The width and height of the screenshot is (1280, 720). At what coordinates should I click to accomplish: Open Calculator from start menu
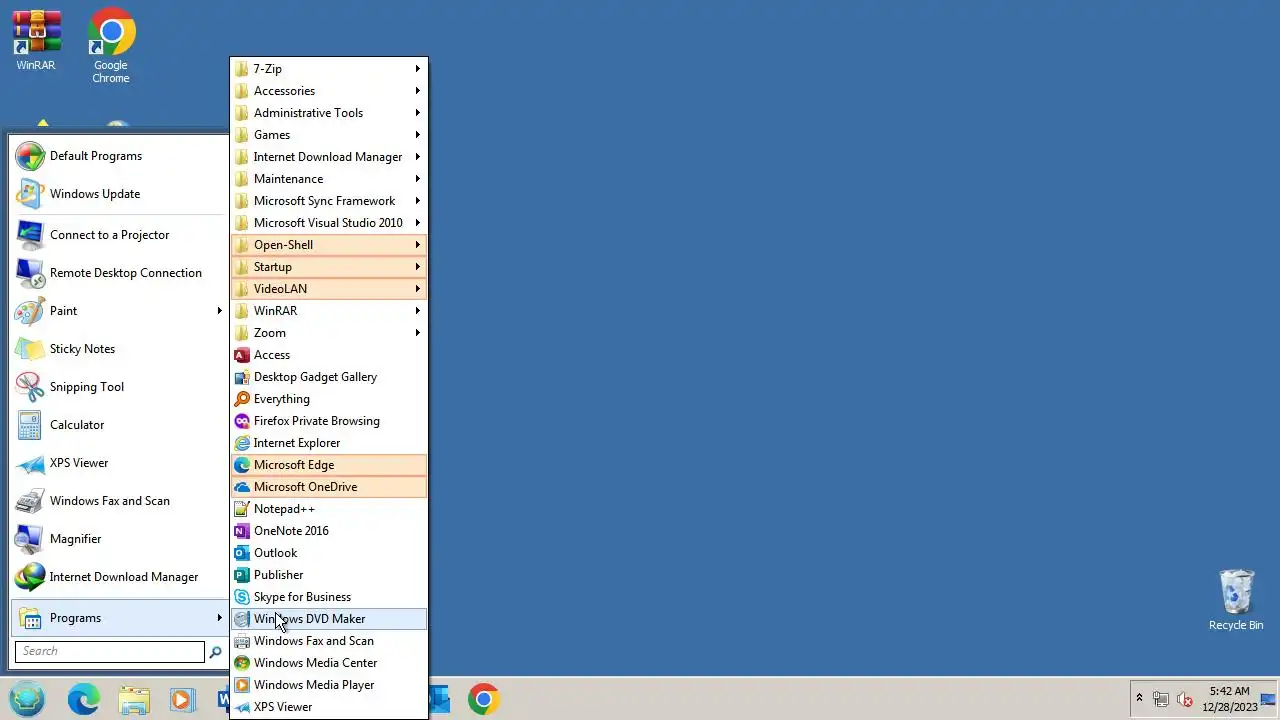click(x=119, y=425)
